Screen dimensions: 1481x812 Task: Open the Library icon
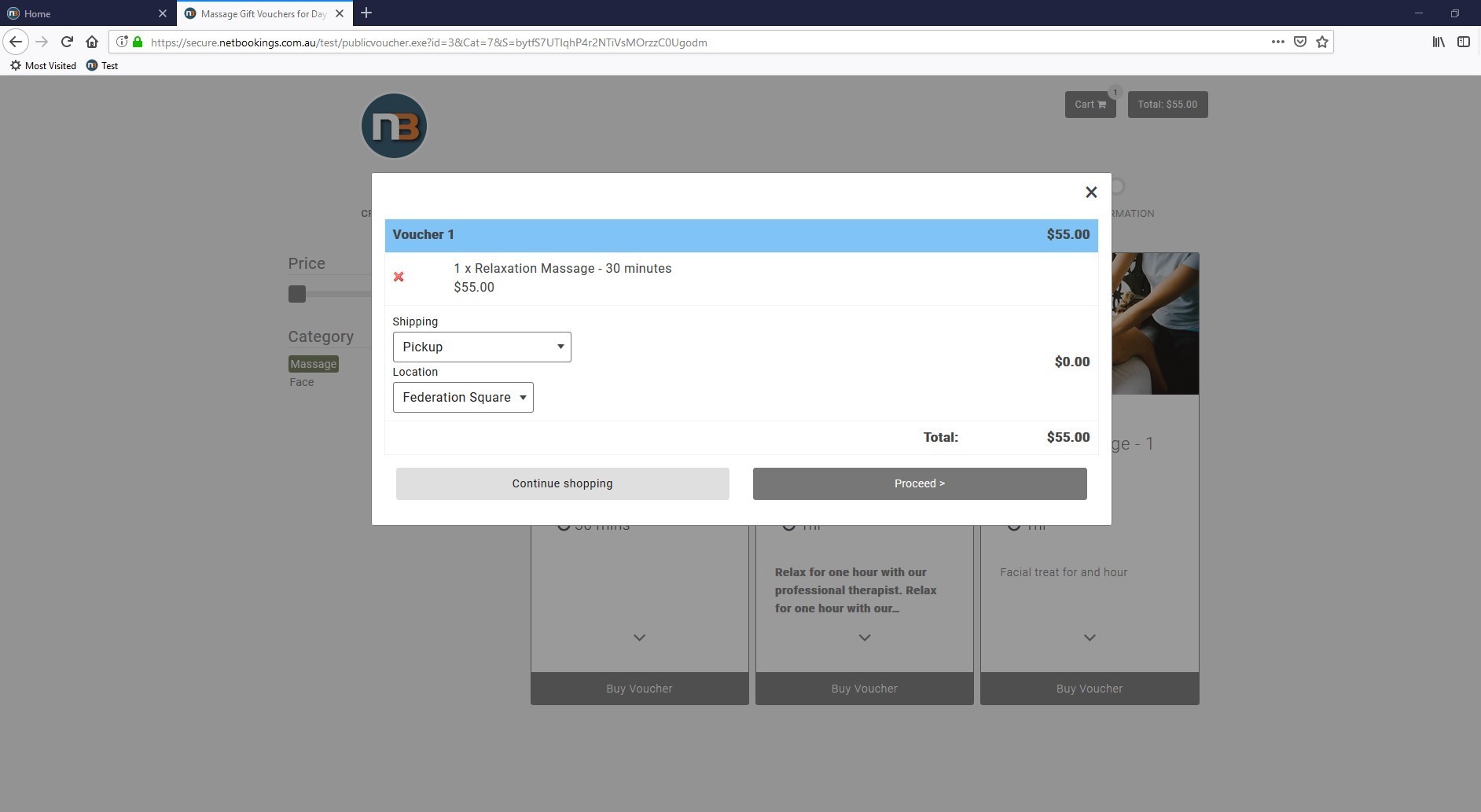pyautogui.click(x=1439, y=42)
